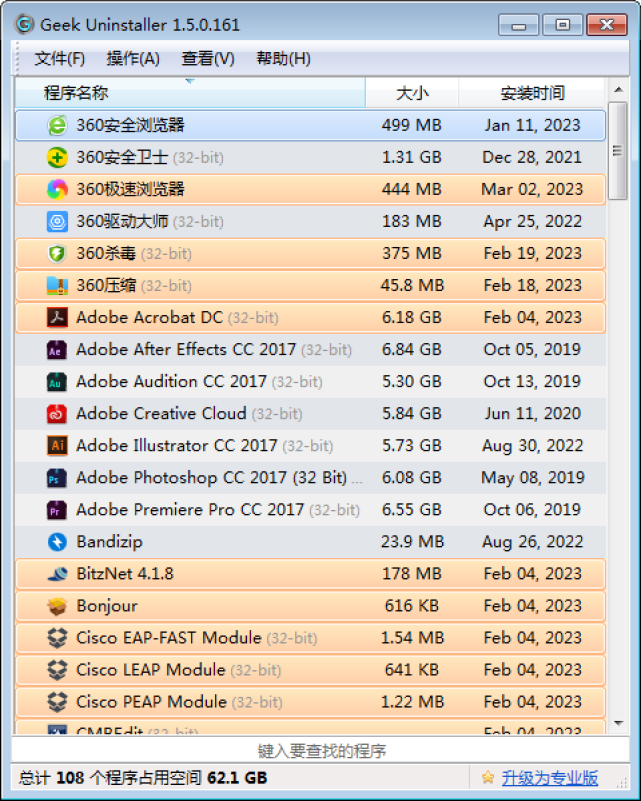Click the 360驱动大师 blue icon
Screen dimensions: 641x801
(57, 222)
